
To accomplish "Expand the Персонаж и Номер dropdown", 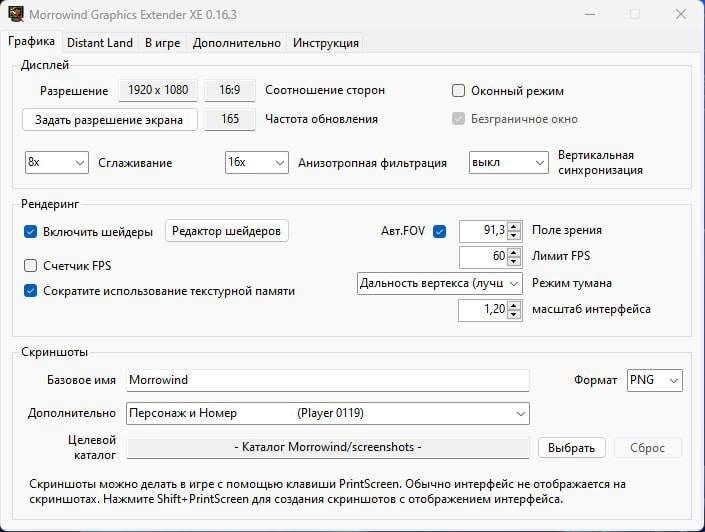I will pyautogui.click(x=328, y=413).
